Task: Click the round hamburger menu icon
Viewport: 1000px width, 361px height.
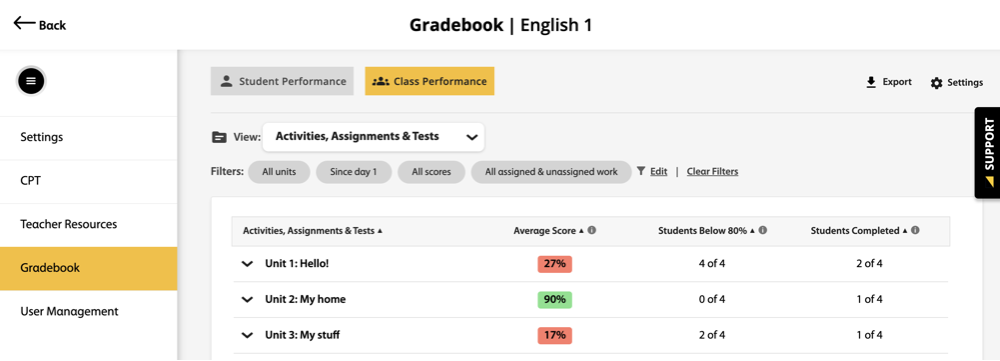Action: [31, 81]
